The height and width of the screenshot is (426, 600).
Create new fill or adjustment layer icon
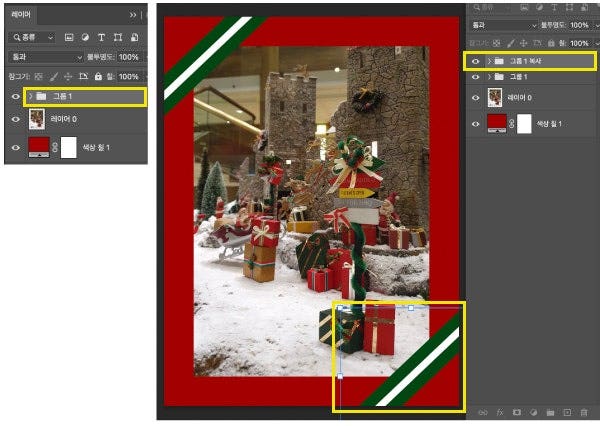533,412
